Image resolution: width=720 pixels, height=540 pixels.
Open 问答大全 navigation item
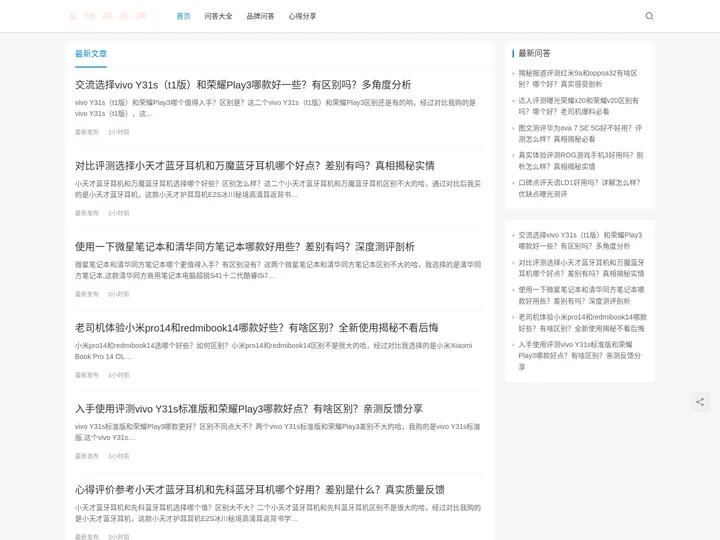pyautogui.click(x=218, y=16)
